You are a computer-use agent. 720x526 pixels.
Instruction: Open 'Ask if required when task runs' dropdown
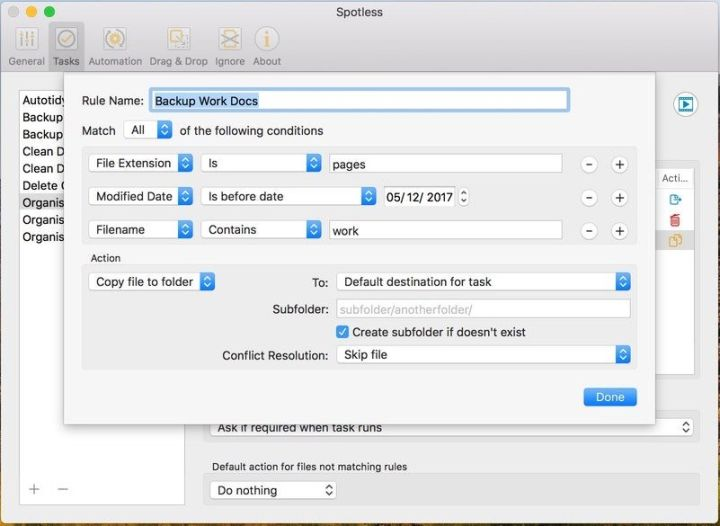(x=451, y=428)
